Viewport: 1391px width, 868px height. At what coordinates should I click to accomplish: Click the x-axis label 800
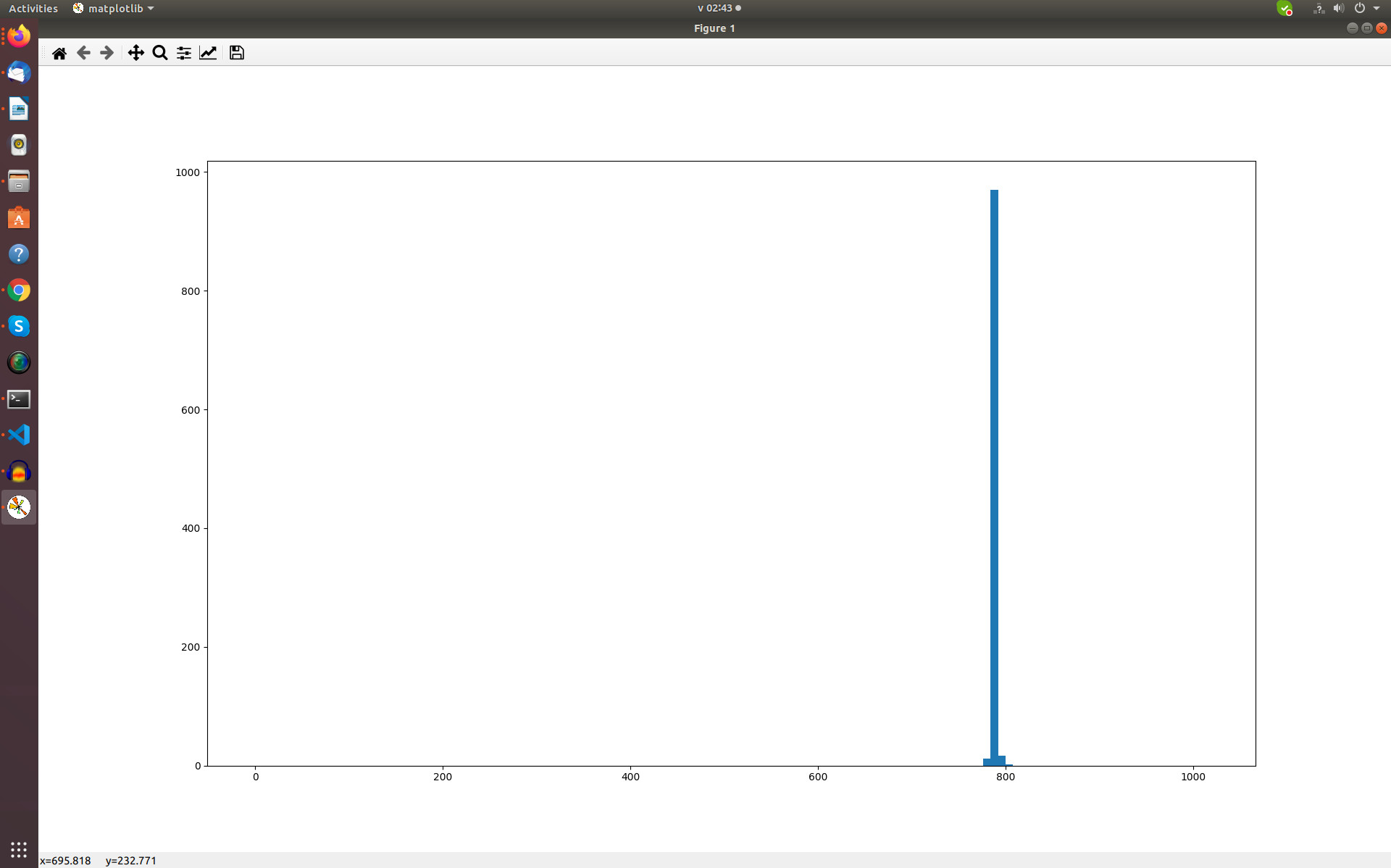[x=1006, y=777]
